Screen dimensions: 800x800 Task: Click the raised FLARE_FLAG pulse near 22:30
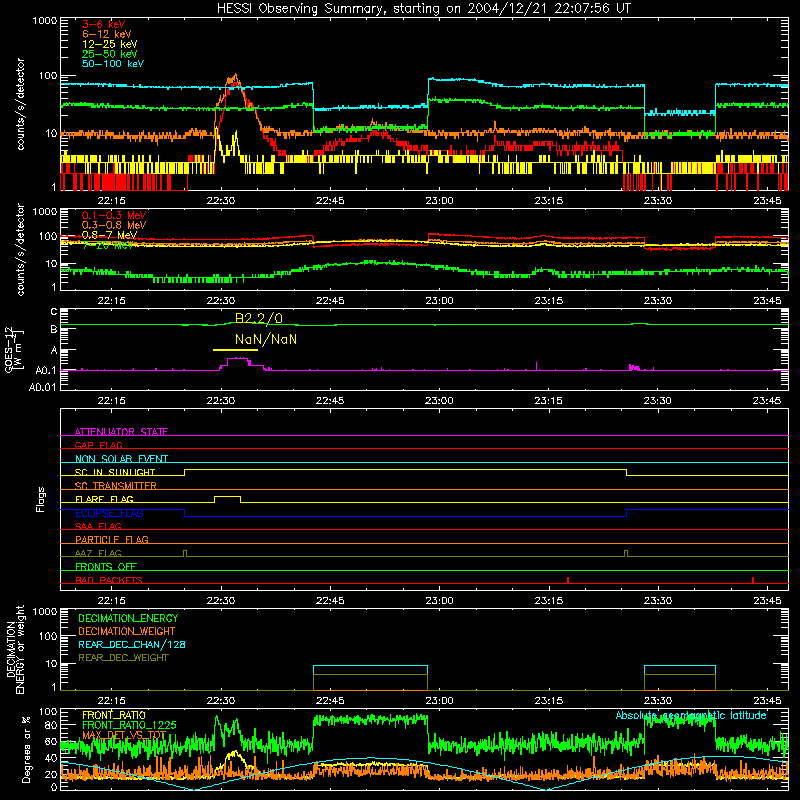228,498
